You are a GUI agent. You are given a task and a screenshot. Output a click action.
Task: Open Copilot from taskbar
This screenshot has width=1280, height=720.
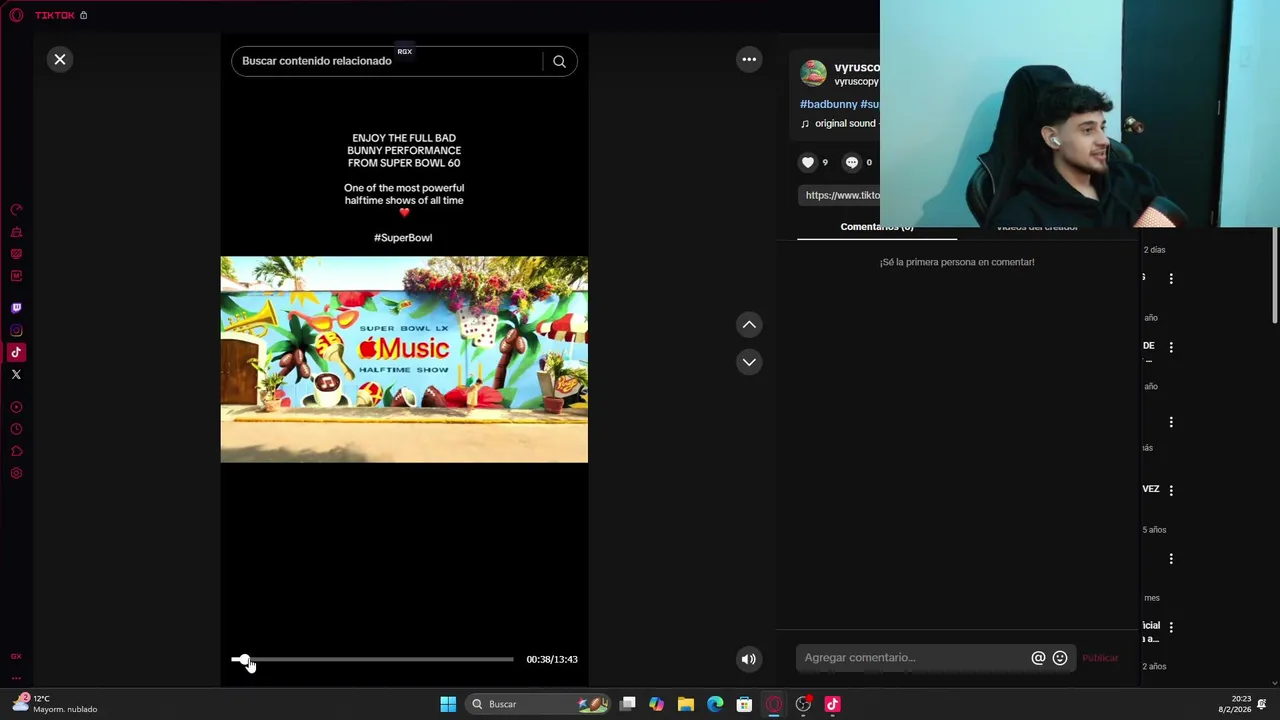(656, 704)
